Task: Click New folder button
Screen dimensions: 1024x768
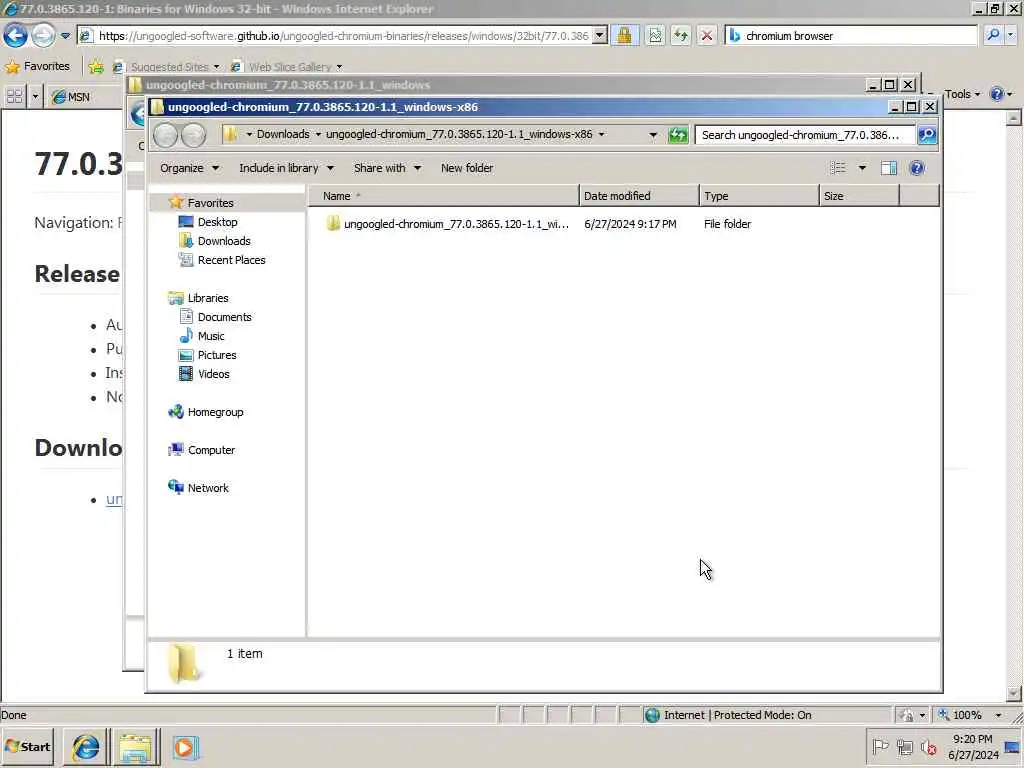Action: pos(467,168)
